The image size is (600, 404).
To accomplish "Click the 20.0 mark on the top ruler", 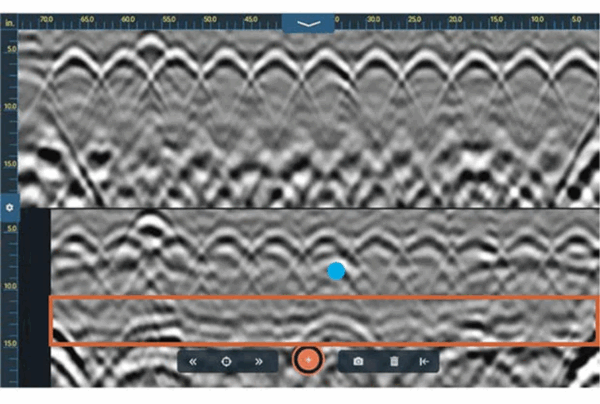I will point(455,19).
